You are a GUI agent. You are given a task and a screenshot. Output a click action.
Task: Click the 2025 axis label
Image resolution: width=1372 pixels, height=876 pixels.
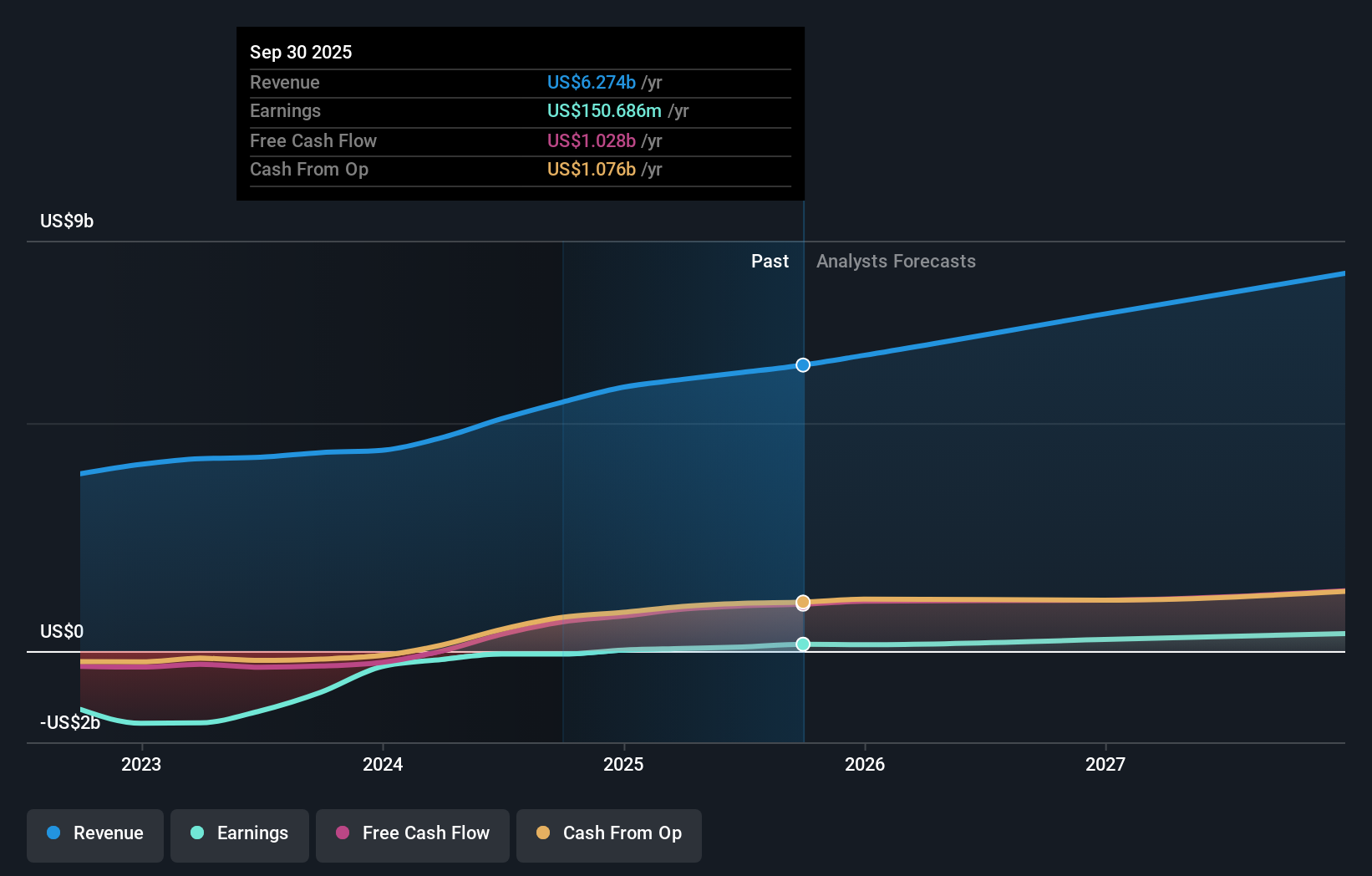click(624, 763)
